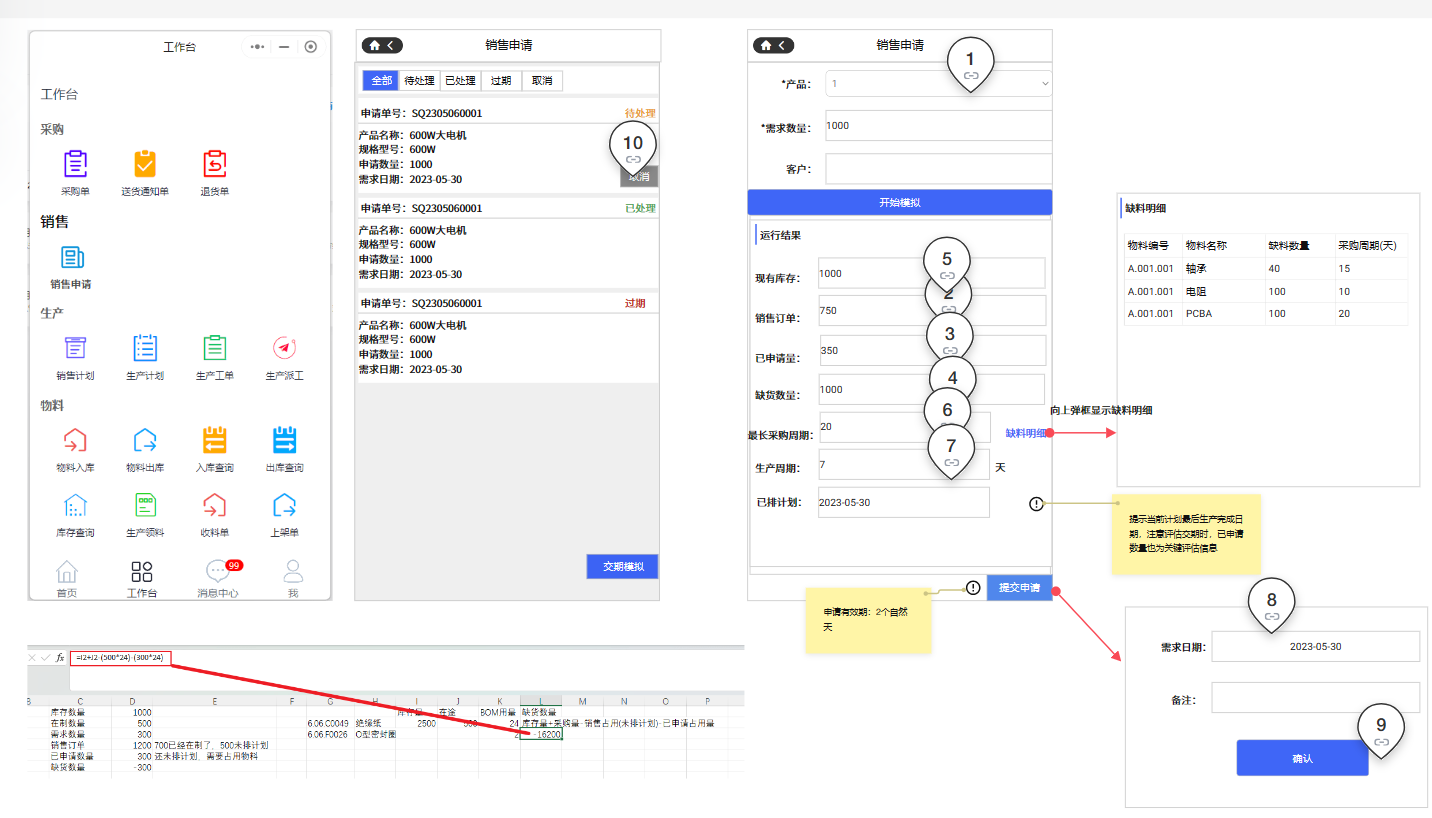
Task: Select the 电阻 row in 缺料明细 table
Action: tap(1265, 291)
